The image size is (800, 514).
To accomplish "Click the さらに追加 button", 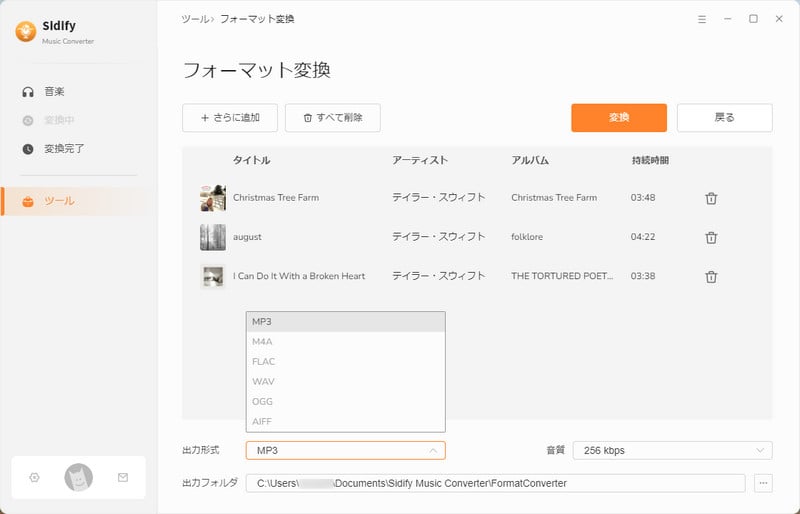I will click(x=230, y=118).
